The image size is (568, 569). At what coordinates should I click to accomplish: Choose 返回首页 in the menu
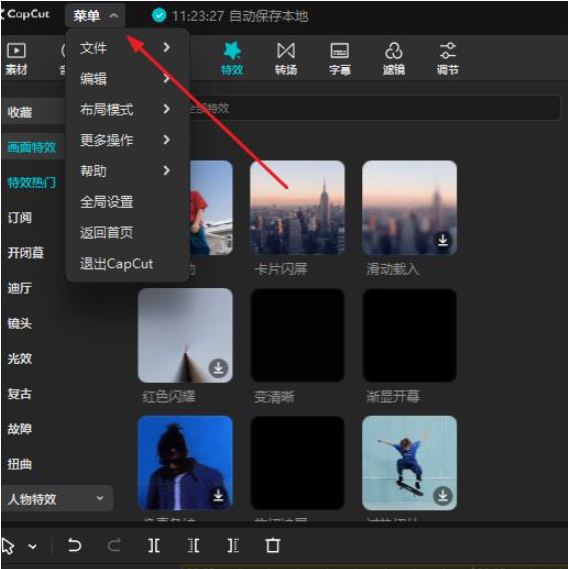[106, 233]
